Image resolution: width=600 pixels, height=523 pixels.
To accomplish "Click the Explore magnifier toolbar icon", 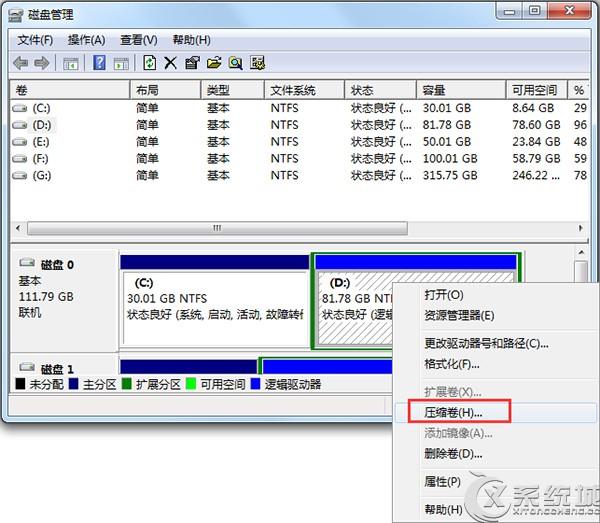I will [235, 63].
